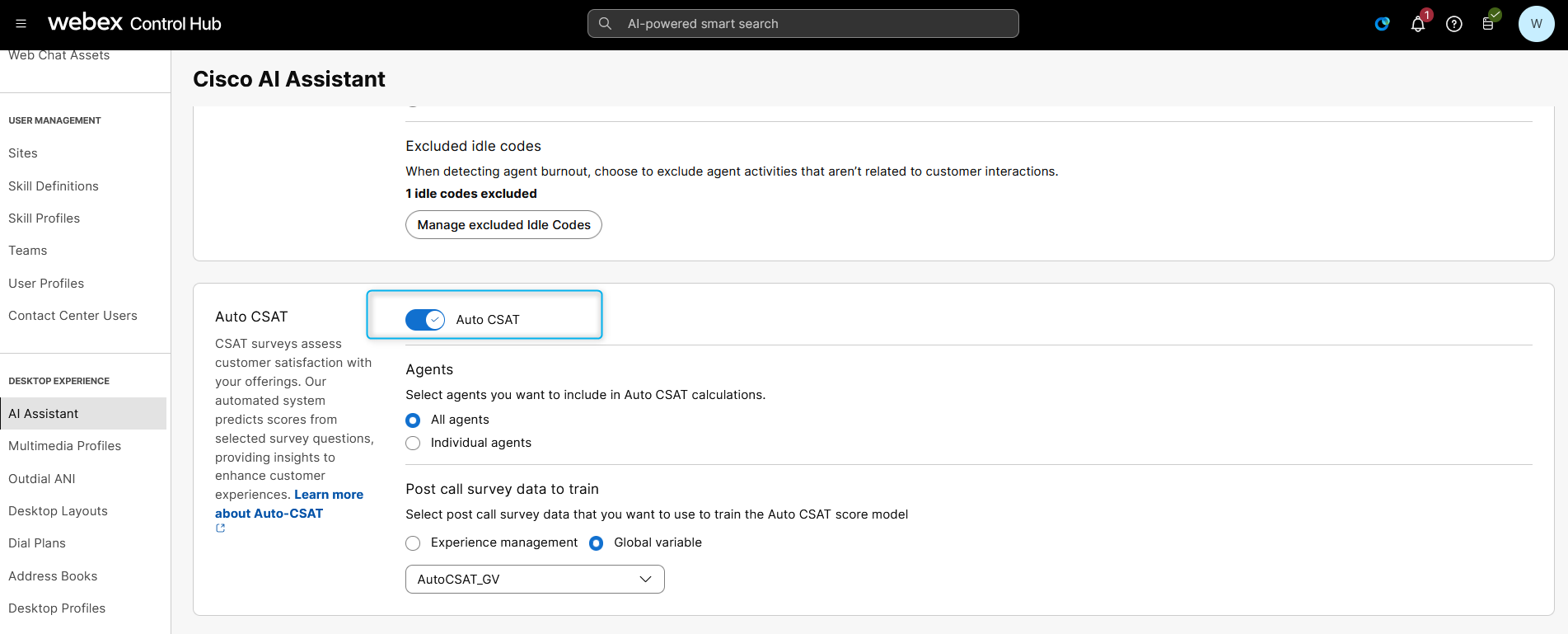
Task: Go to Skill Definitions in sidebar
Action: pyautogui.click(x=54, y=186)
